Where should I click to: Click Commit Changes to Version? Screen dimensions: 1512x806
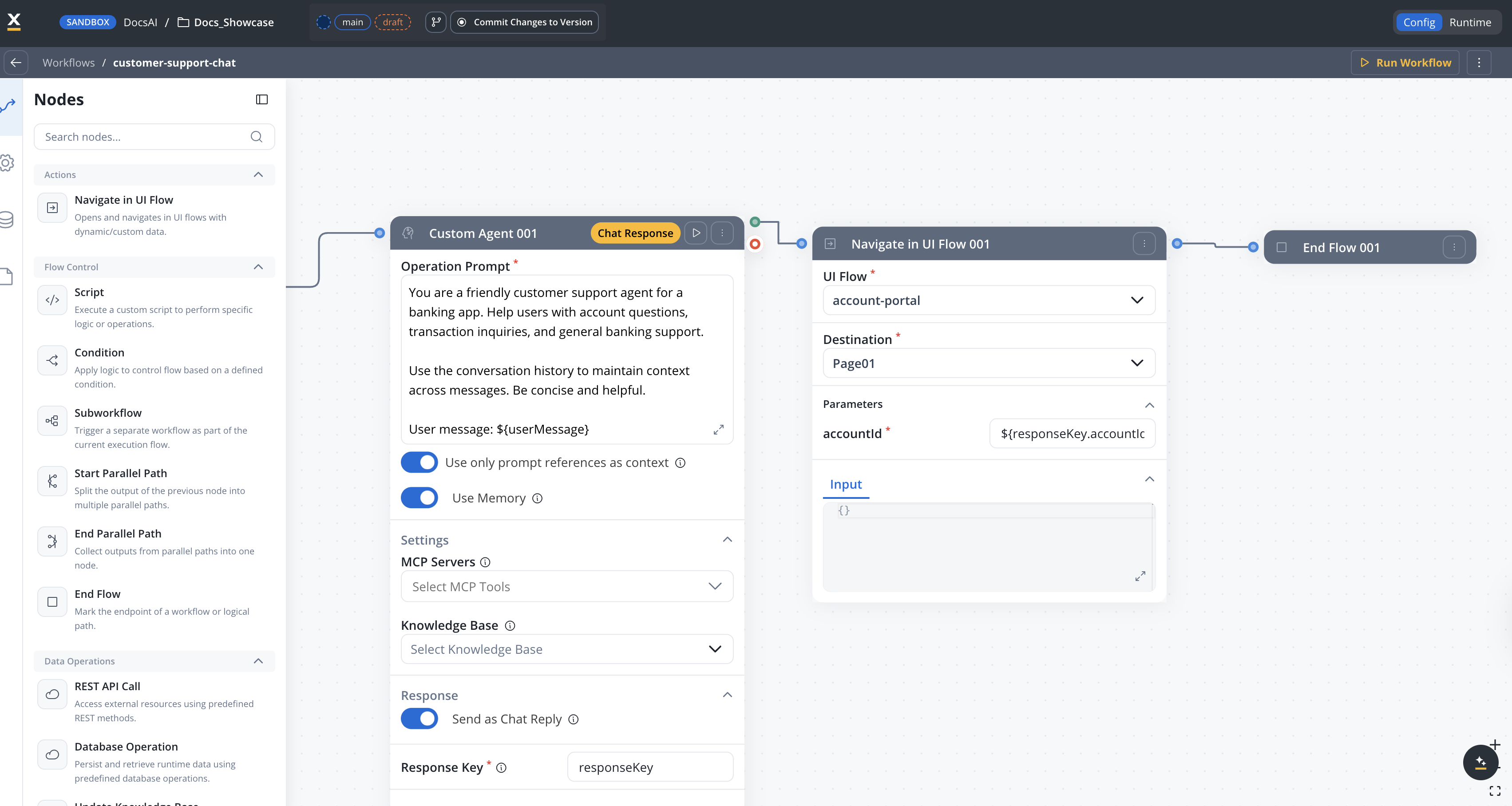click(x=525, y=22)
